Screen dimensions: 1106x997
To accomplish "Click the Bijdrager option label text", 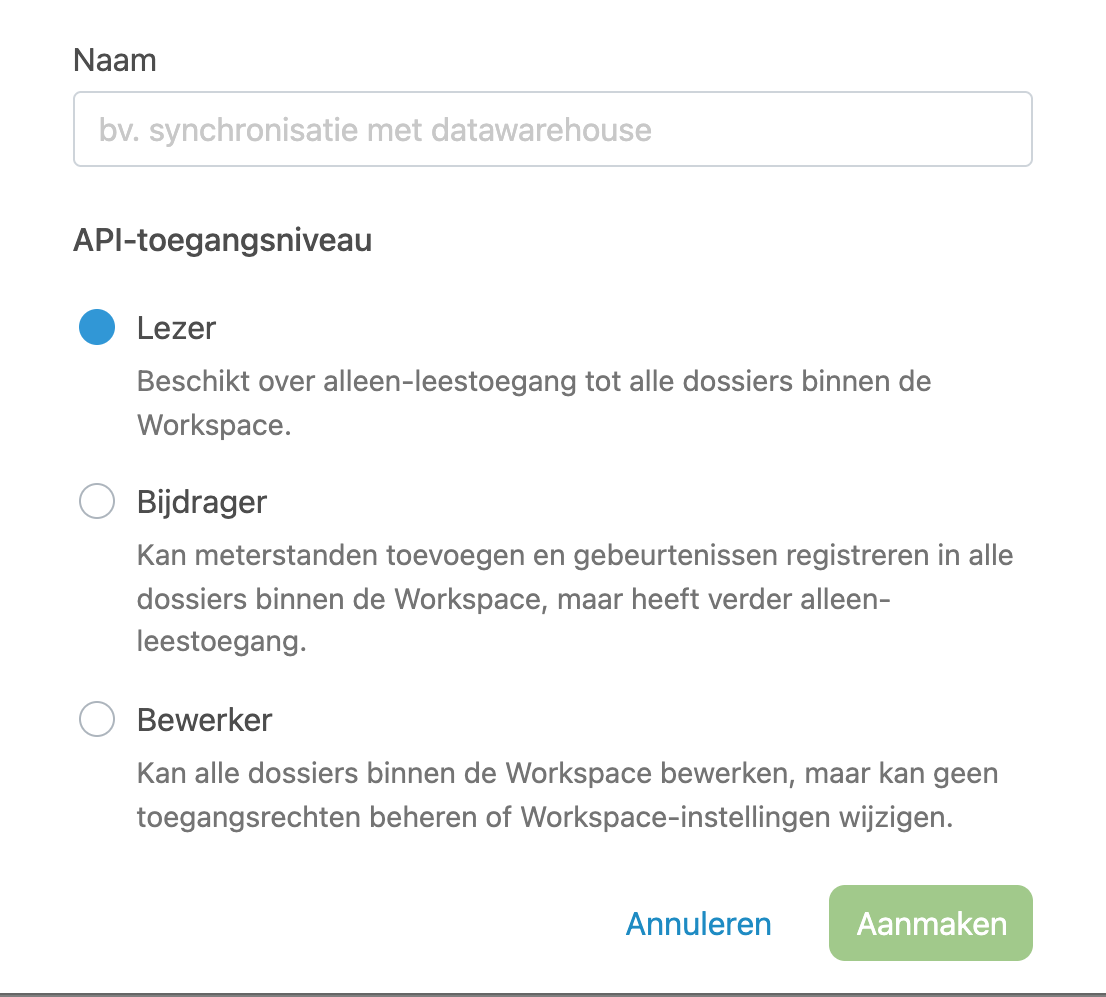I will click(x=202, y=502).
